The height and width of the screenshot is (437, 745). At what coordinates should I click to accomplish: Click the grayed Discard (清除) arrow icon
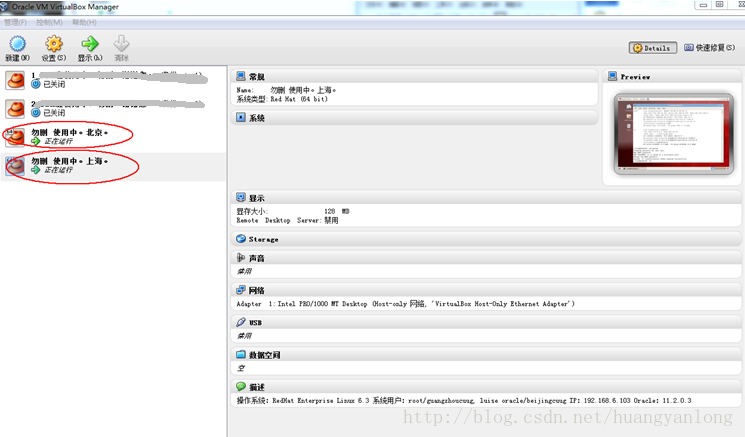point(121,44)
